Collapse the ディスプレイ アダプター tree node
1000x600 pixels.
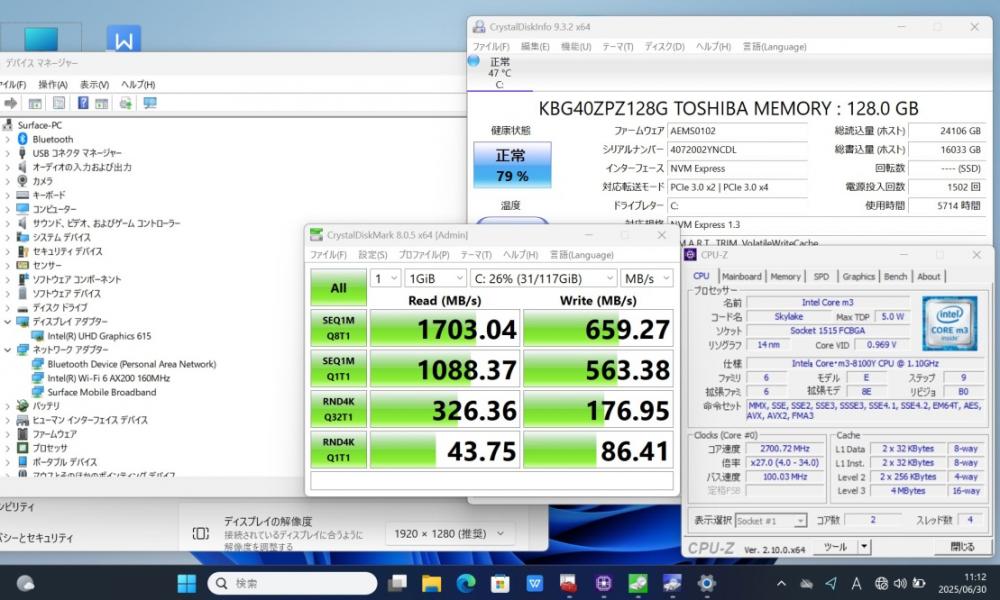[x=8, y=322]
